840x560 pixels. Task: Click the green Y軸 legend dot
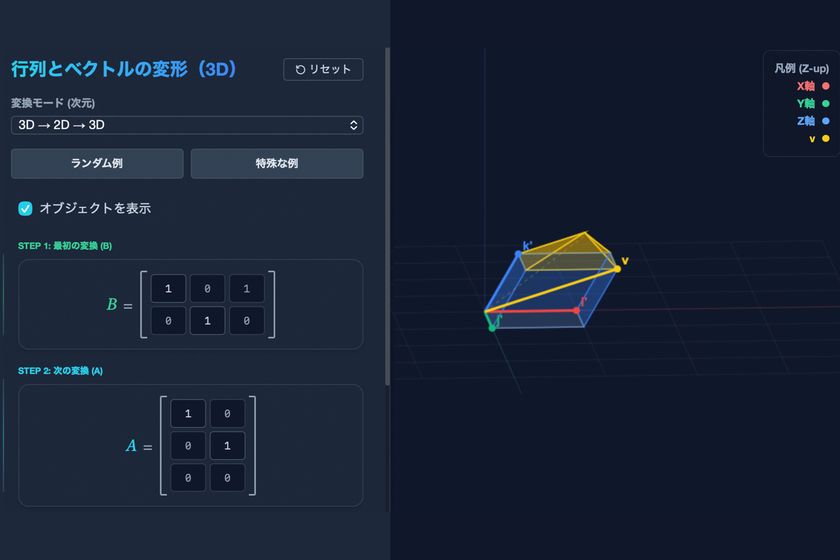(825, 104)
